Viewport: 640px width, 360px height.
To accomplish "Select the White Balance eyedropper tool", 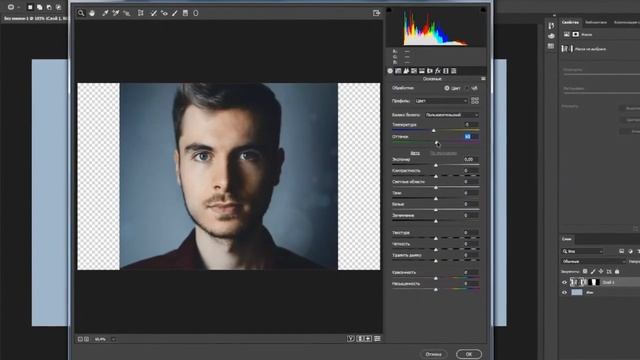I will click(x=105, y=13).
